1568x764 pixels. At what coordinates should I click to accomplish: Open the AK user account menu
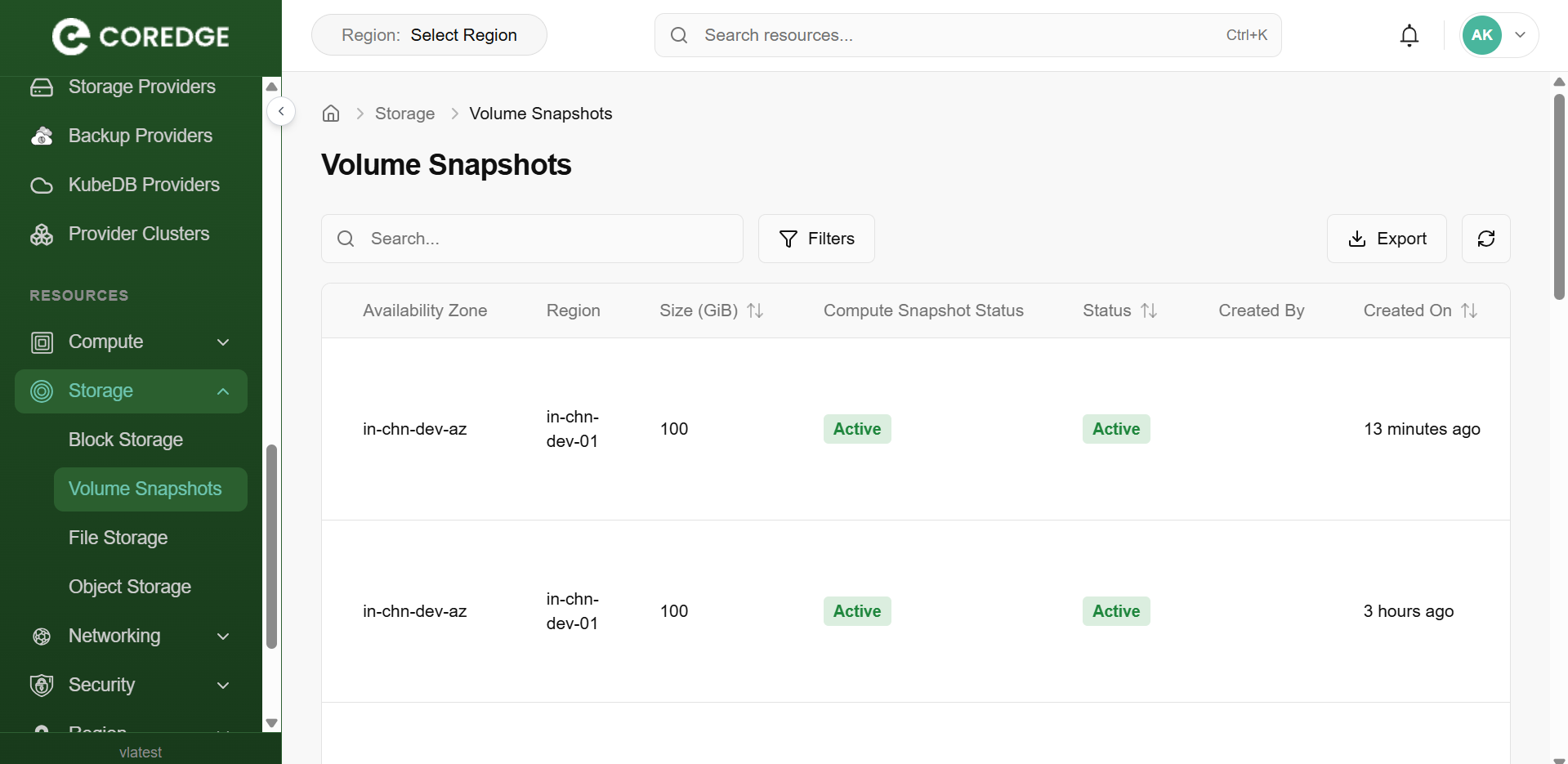pos(1499,35)
